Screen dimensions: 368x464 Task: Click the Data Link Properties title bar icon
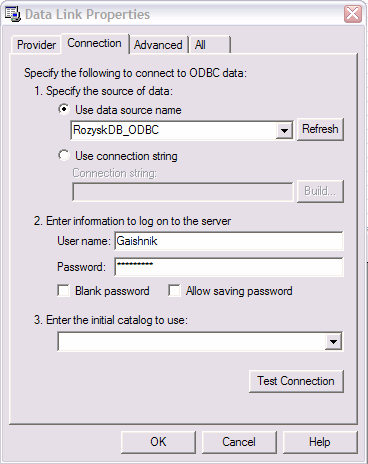(x=13, y=15)
